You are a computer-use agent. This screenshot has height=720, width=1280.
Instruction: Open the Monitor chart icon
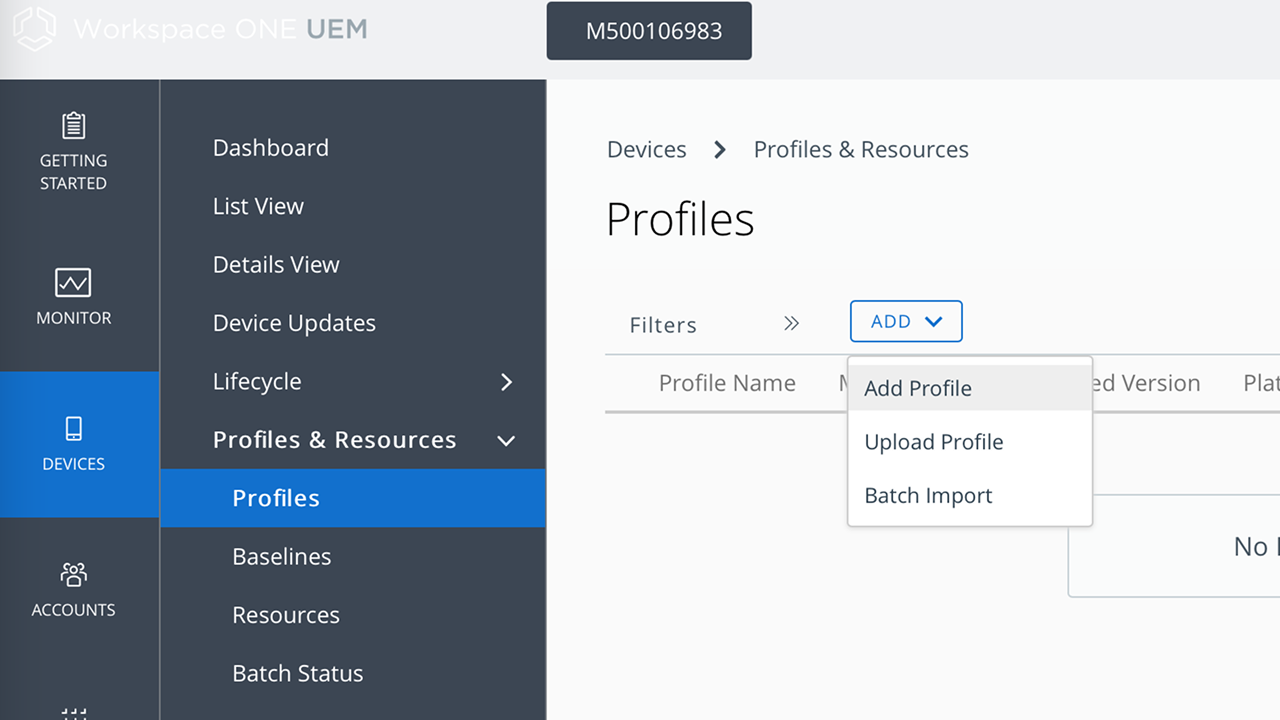click(x=73, y=282)
